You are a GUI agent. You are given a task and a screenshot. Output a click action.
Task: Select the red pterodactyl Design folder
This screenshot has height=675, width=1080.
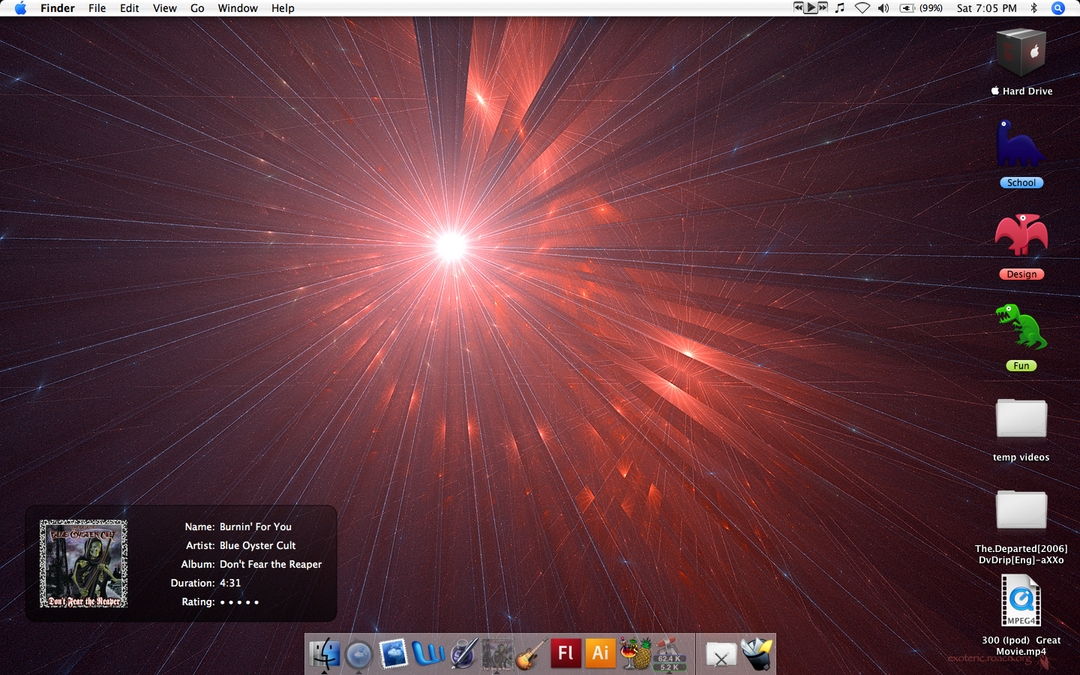(x=1021, y=236)
